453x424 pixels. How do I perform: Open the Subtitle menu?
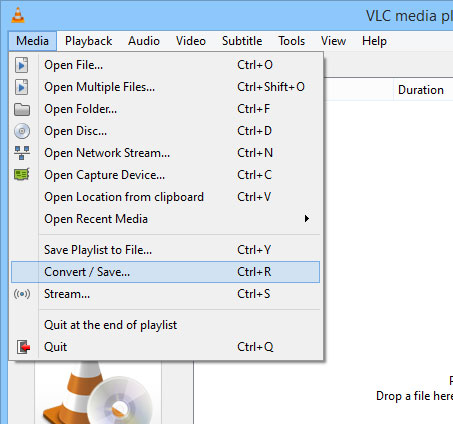point(242,41)
